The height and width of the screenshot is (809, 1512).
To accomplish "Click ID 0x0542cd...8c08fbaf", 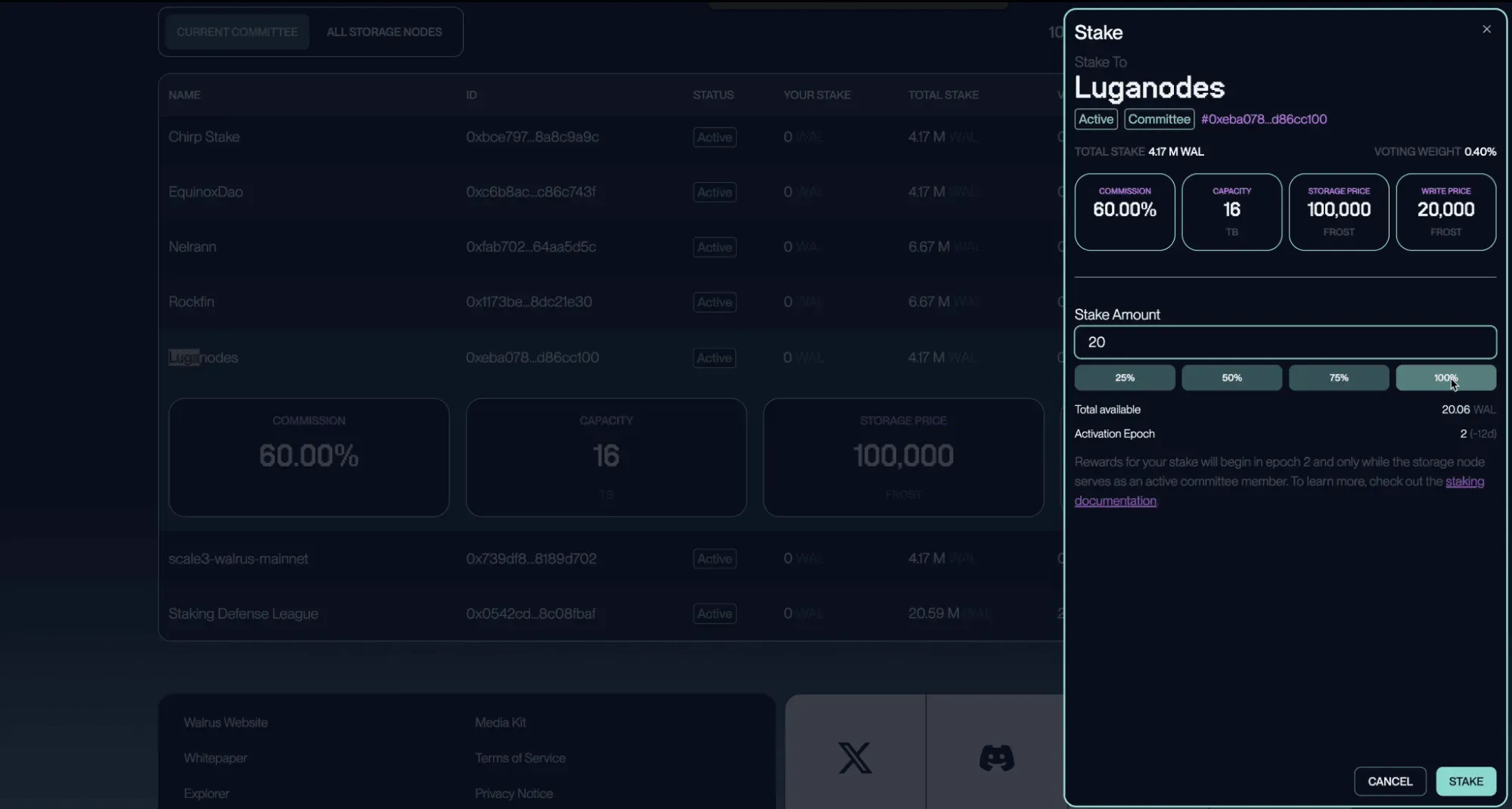I will tap(531, 614).
